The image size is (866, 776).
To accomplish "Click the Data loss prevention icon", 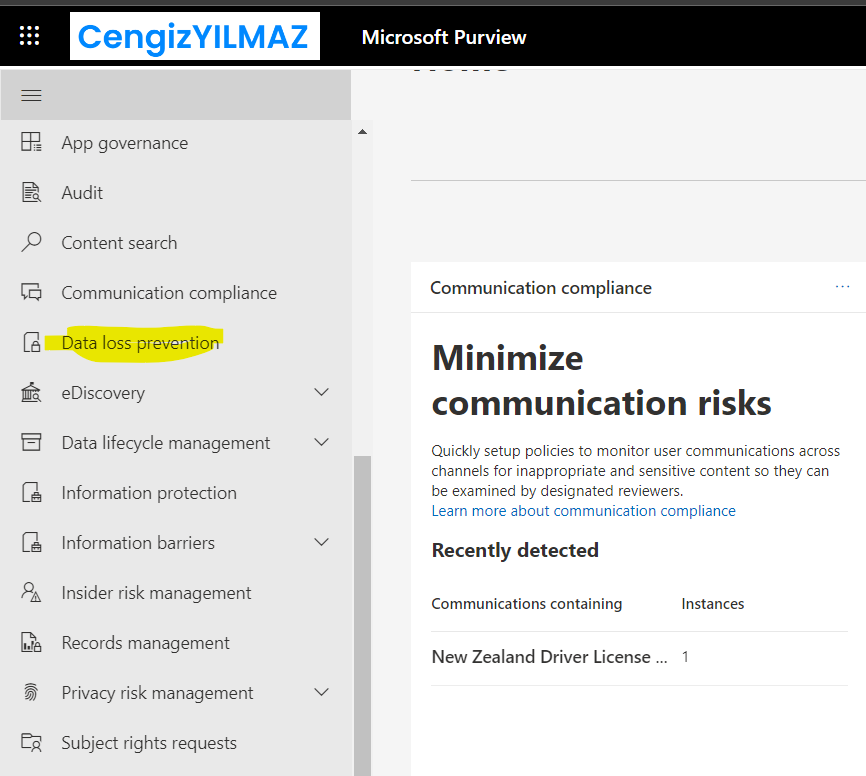I will [32, 343].
